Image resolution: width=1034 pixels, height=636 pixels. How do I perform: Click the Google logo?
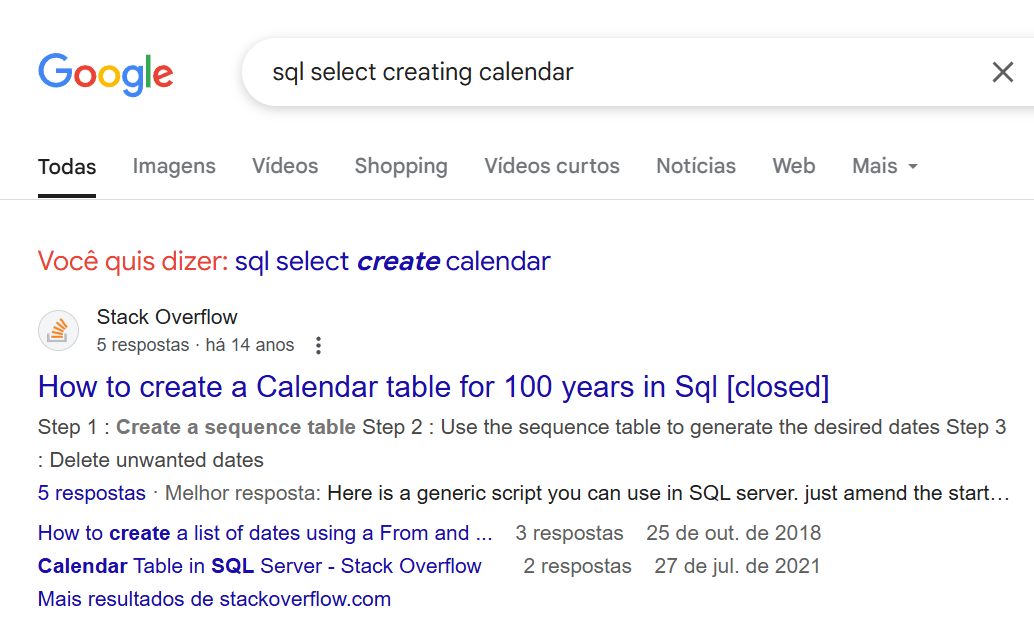pos(105,73)
